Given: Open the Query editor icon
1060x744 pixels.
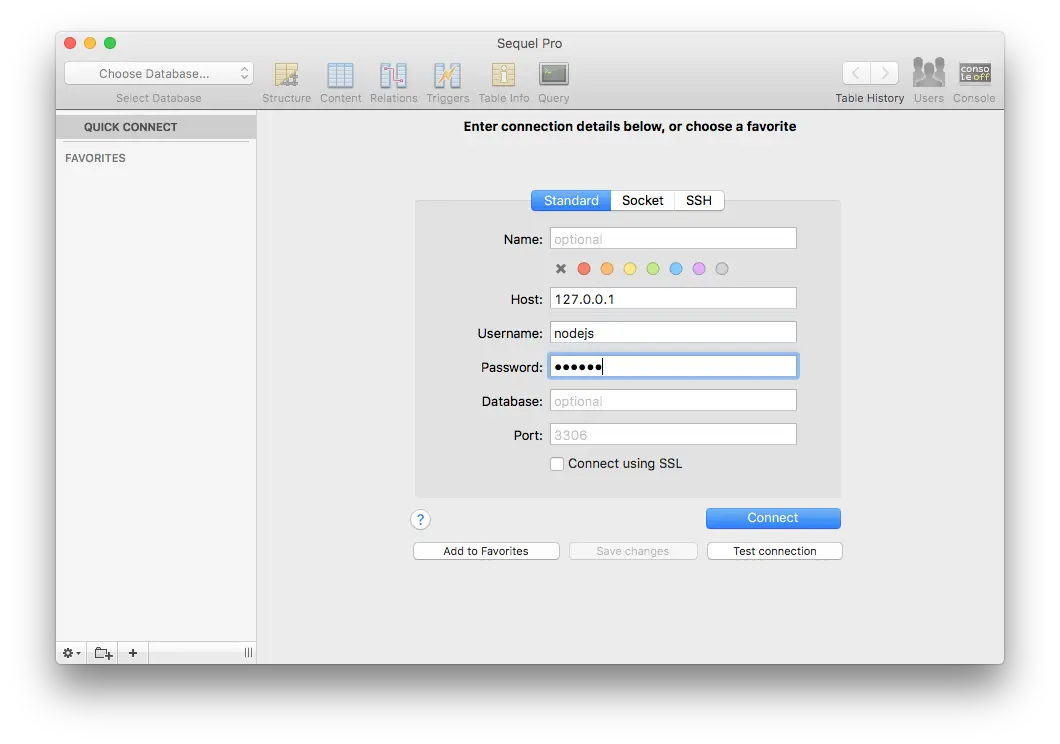Looking at the screenshot, I should pos(554,74).
